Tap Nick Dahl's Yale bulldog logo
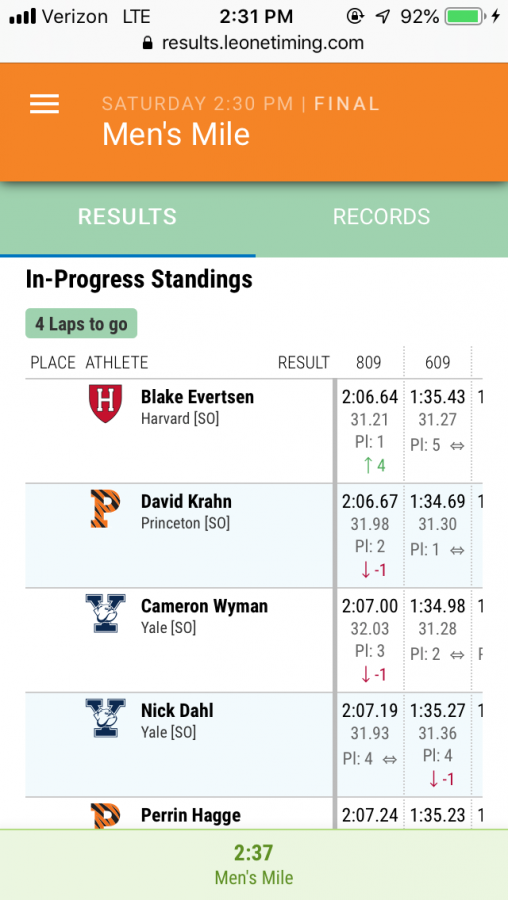This screenshot has height=900, width=508. point(105,717)
